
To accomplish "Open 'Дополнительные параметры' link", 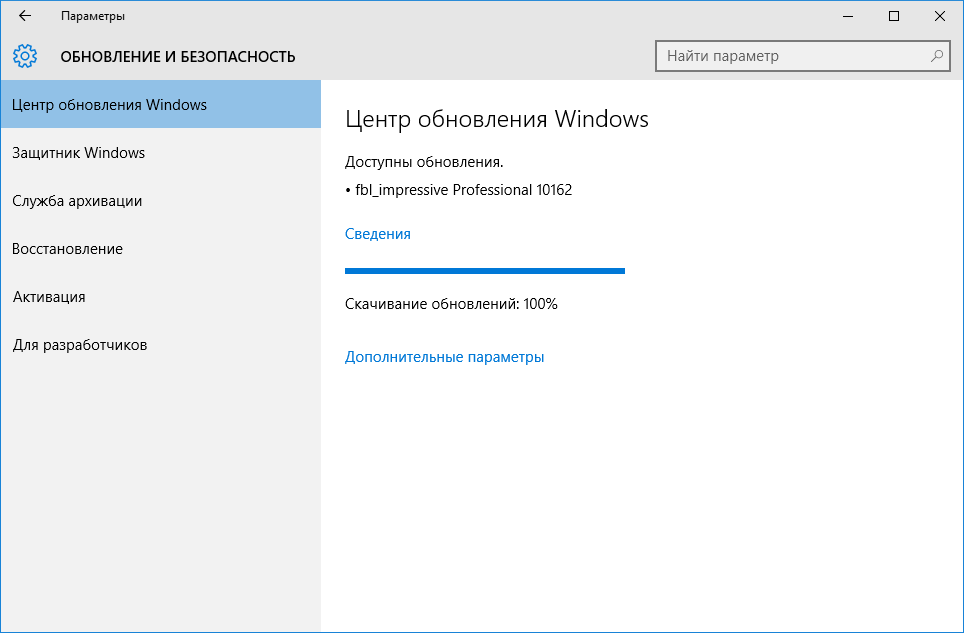I will (444, 357).
